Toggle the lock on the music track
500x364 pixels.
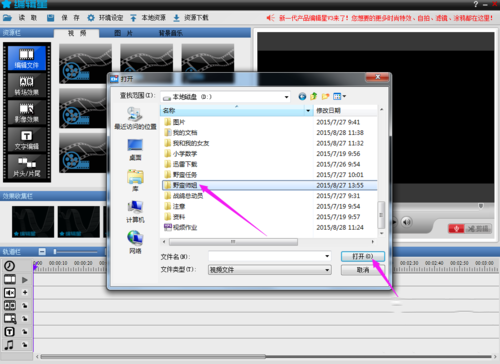(25, 345)
